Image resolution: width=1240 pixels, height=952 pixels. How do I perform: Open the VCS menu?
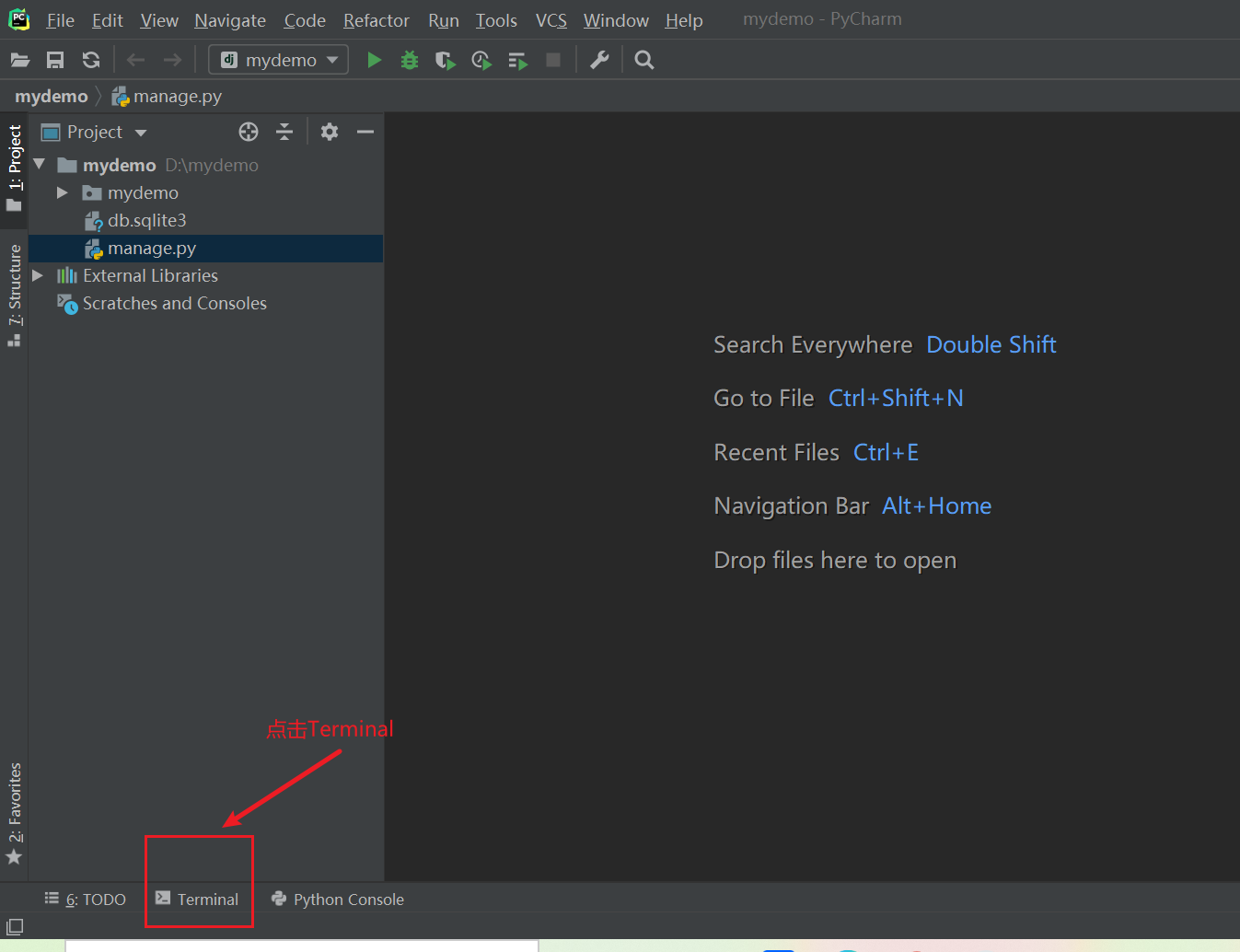coord(551,20)
